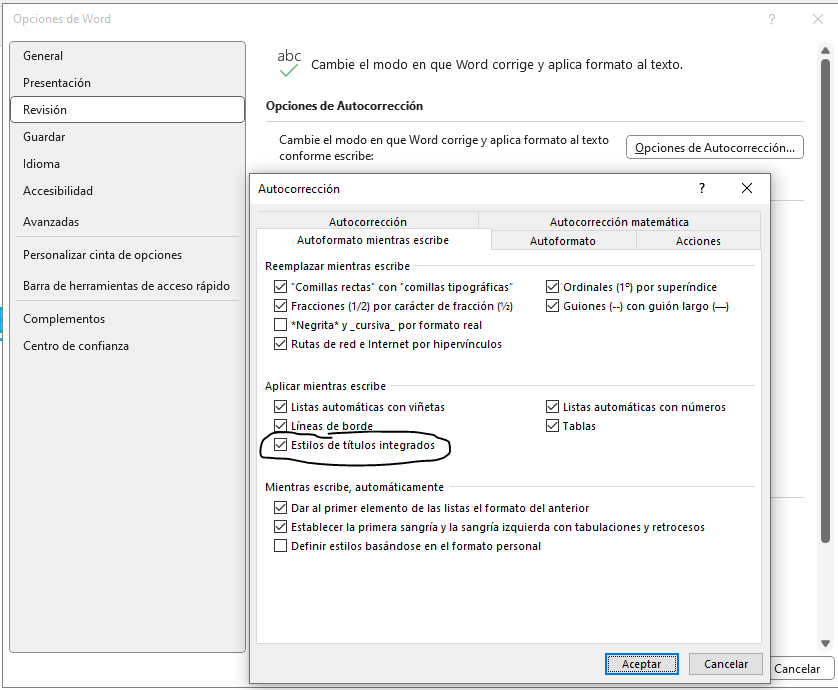Open Opciones de Autocorrección...
Image resolution: width=838 pixels, height=690 pixels.
(x=714, y=146)
